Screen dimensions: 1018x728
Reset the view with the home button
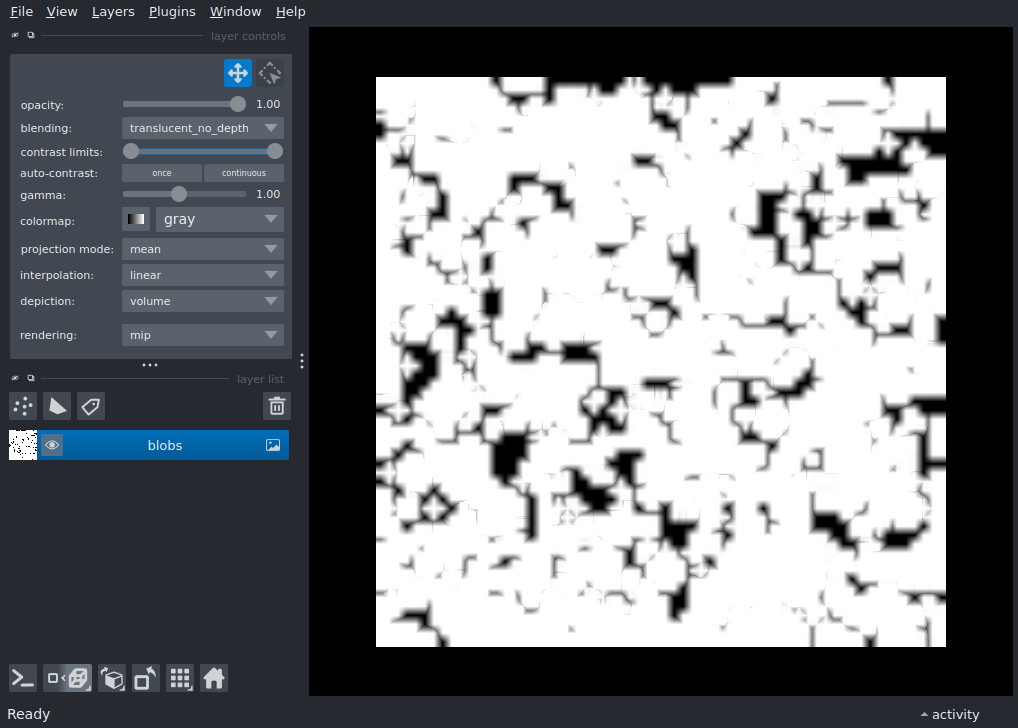tap(214, 677)
